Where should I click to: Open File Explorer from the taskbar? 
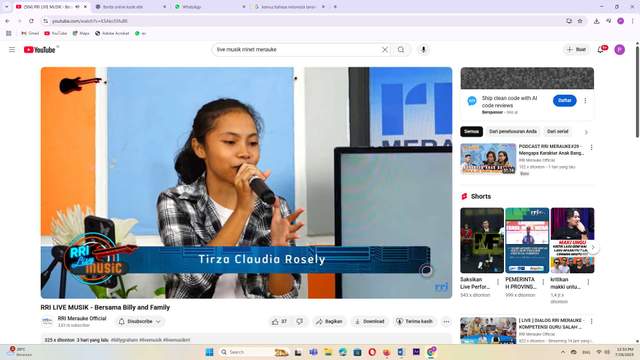328,352
